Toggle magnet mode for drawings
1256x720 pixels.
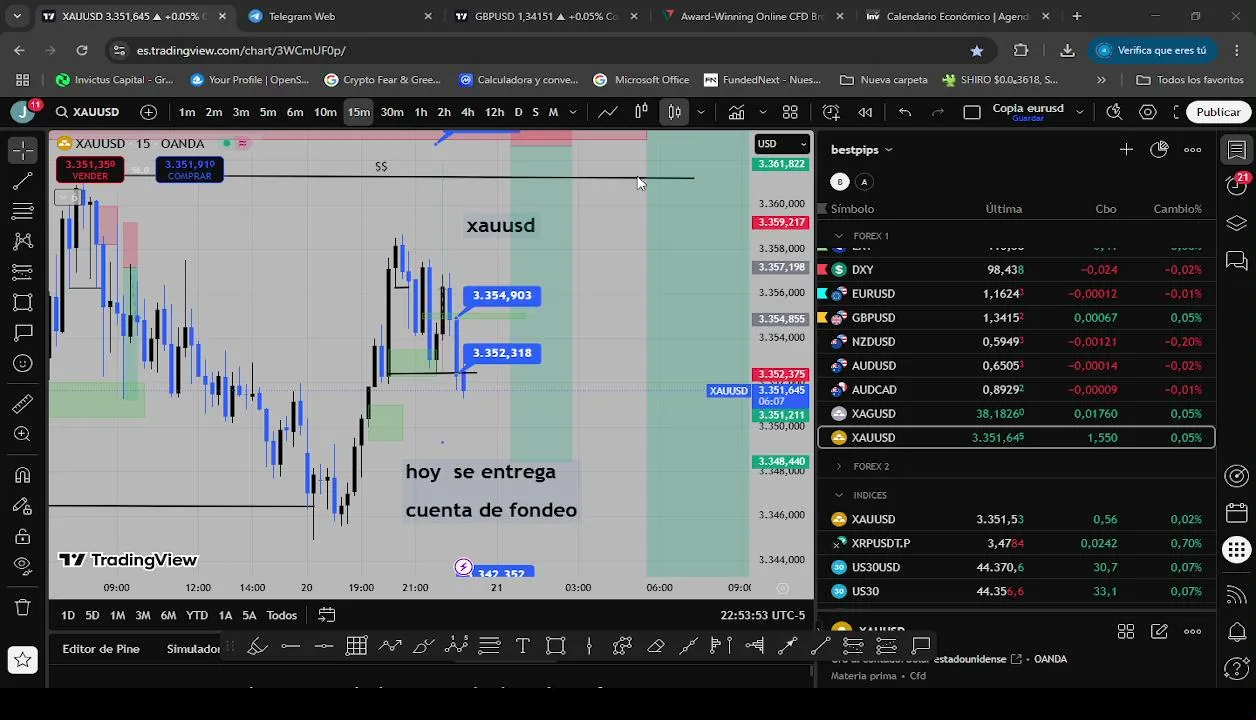(22, 475)
